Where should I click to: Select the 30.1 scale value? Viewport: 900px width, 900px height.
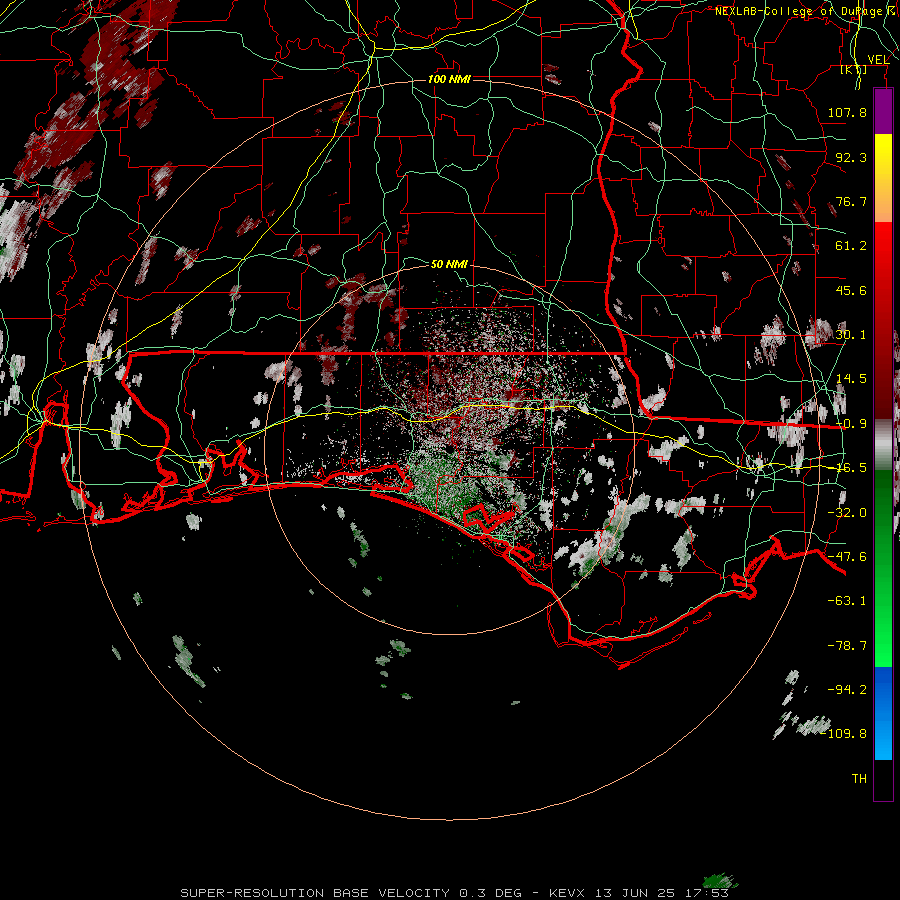coord(851,335)
